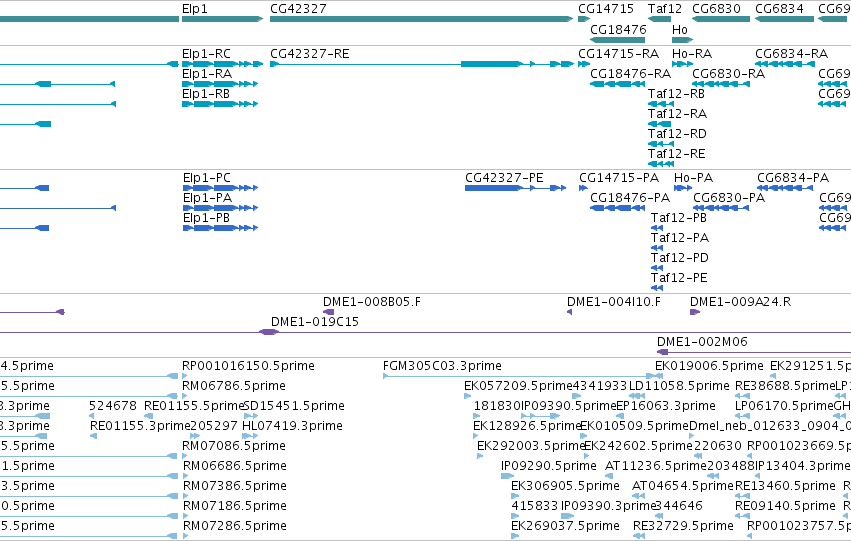Click the CG42327-PE protein feature
The width and height of the screenshot is (851, 541).
click(516, 188)
